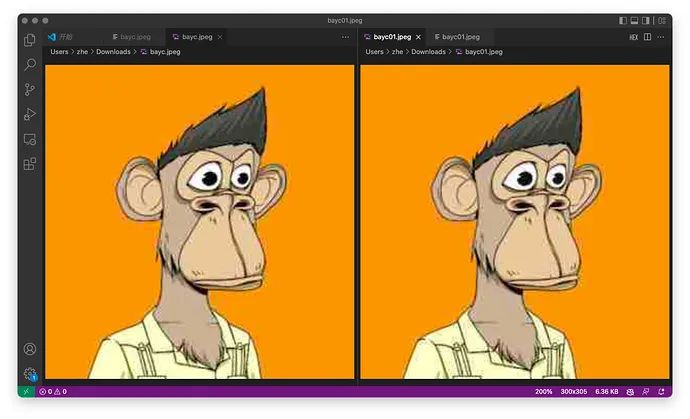690x419 pixels.
Task: Close the bayc.jpeg image preview tab
Action: click(220, 37)
